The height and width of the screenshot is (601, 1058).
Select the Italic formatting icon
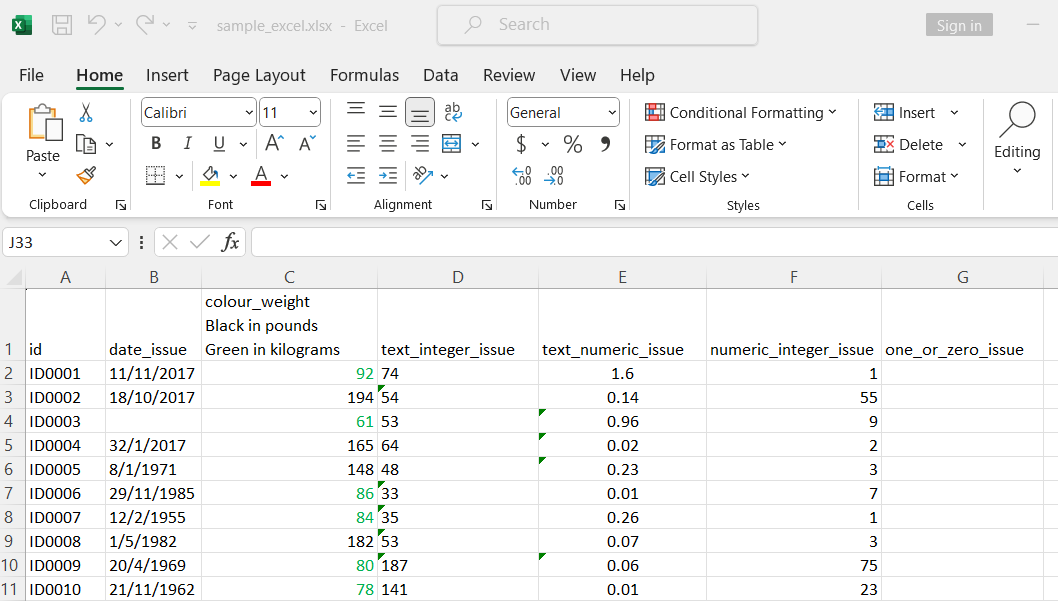pyautogui.click(x=187, y=143)
